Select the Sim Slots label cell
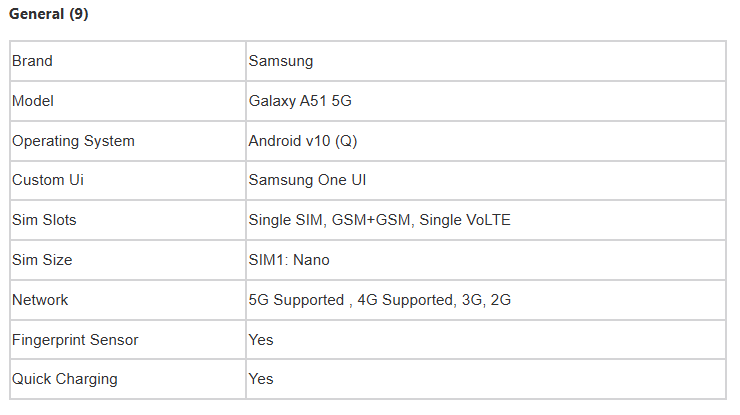Screen dimensions: 740x415 (x=44, y=220)
